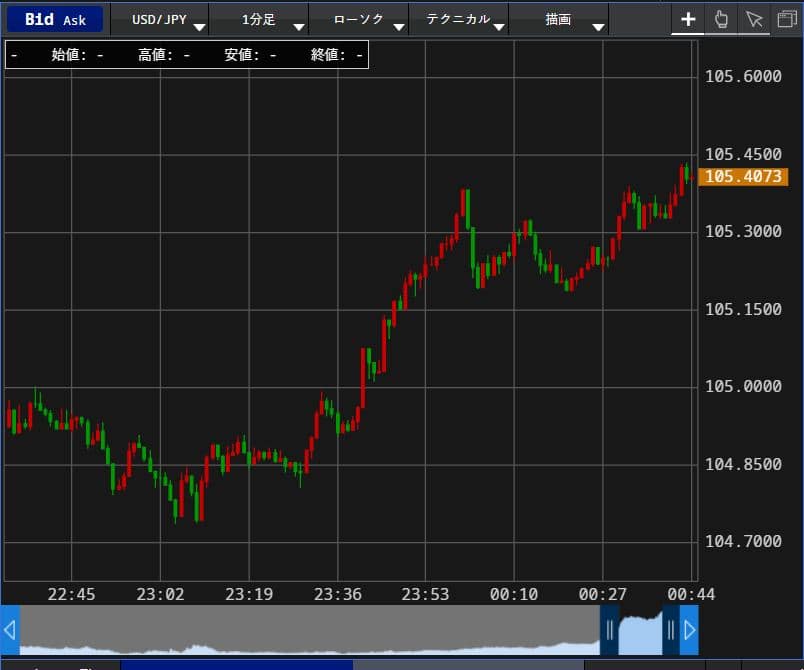Select the hand pan tool
Image resolution: width=804 pixels, height=670 pixels.
pyautogui.click(x=721, y=19)
